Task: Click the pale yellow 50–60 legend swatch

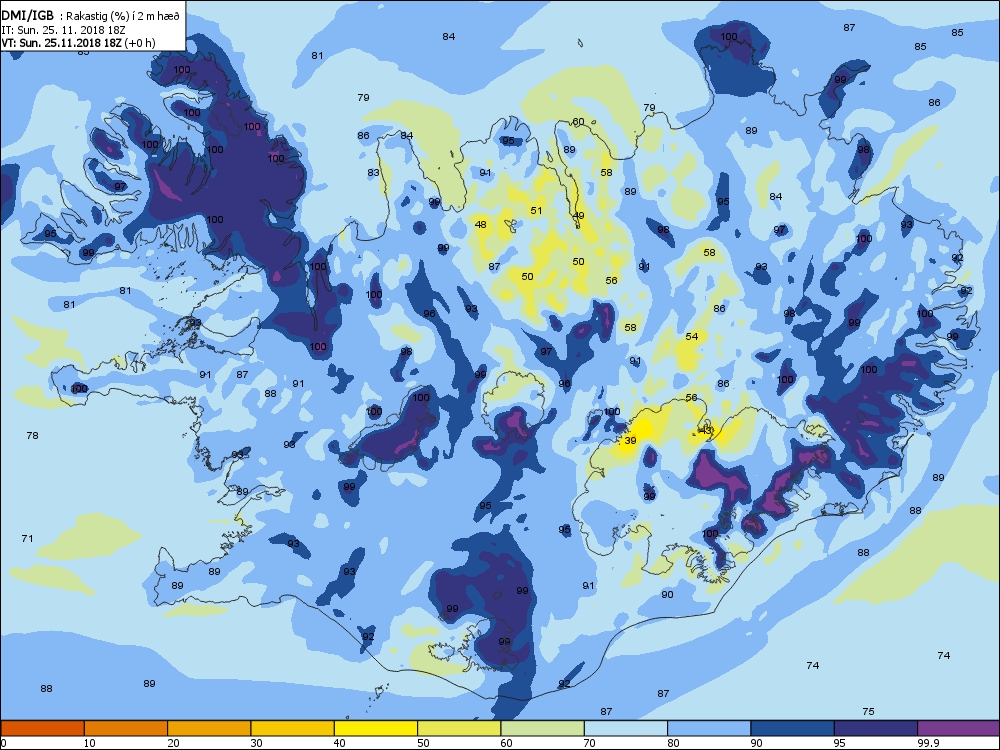Action: tap(459, 728)
